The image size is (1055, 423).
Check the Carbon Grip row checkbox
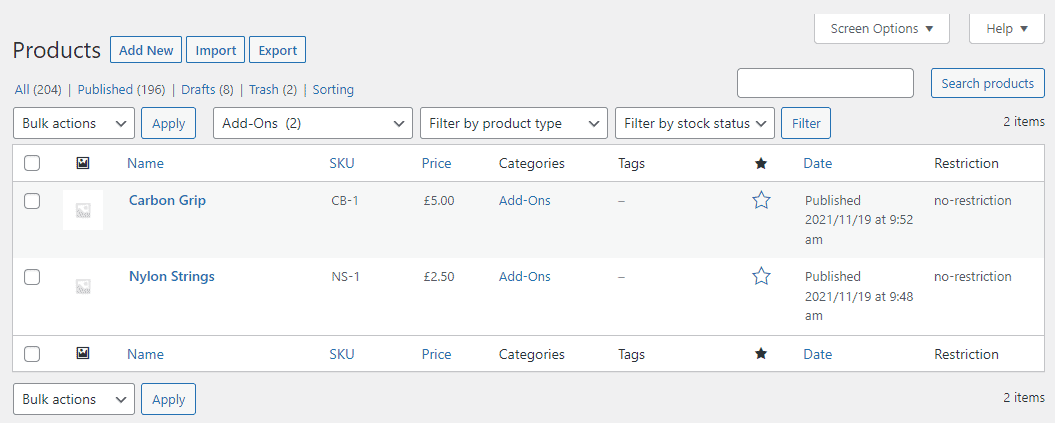click(x=32, y=200)
